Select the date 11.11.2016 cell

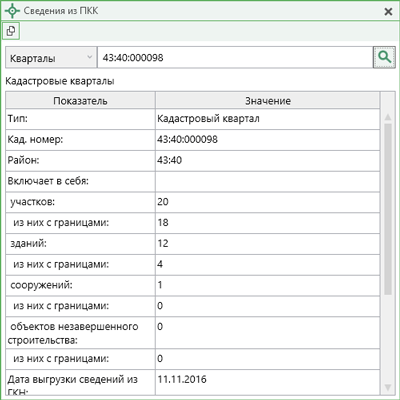(268, 382)
